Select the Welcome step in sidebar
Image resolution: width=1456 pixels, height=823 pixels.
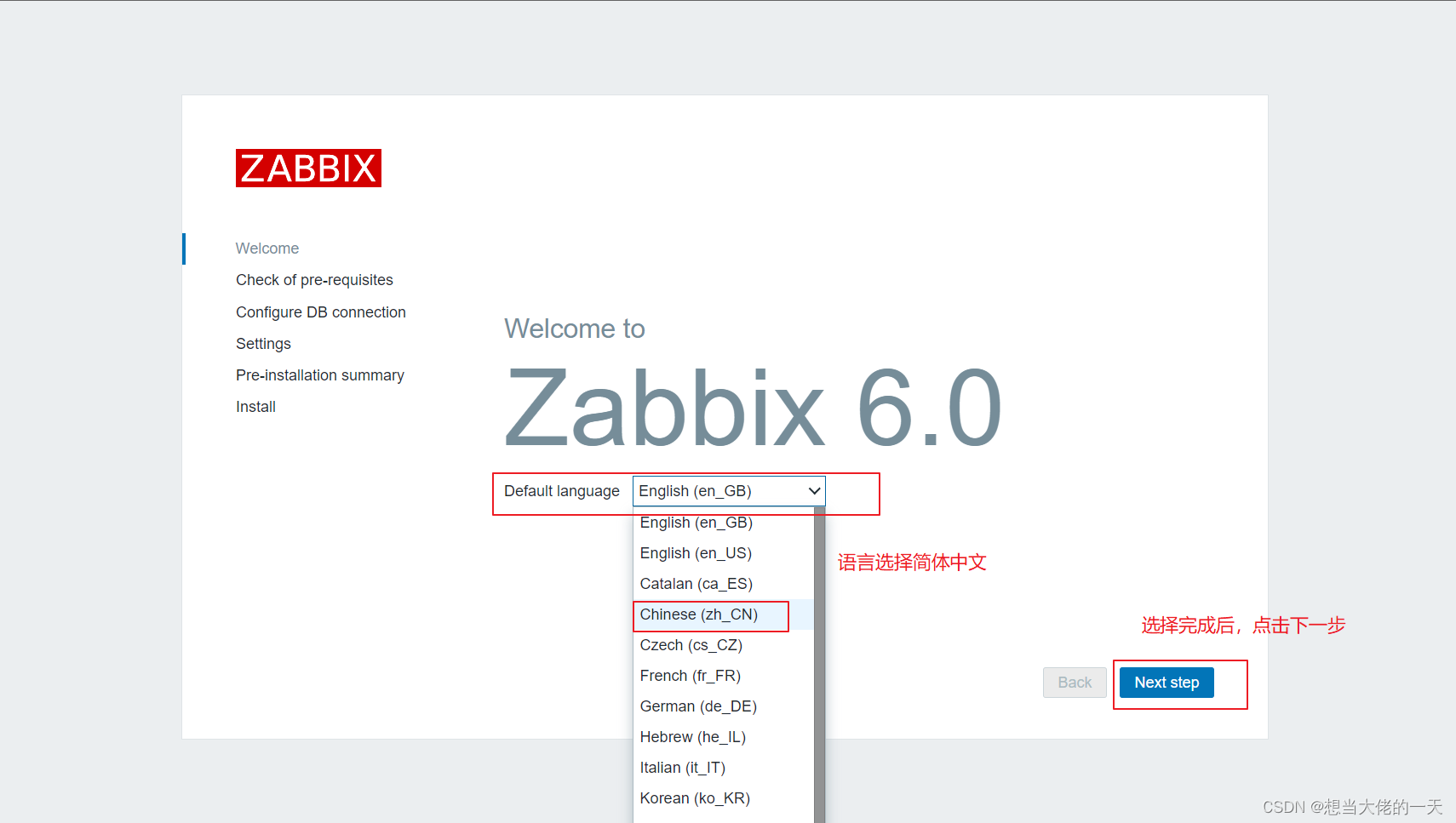pyautogui.click(x=267, y=249)
